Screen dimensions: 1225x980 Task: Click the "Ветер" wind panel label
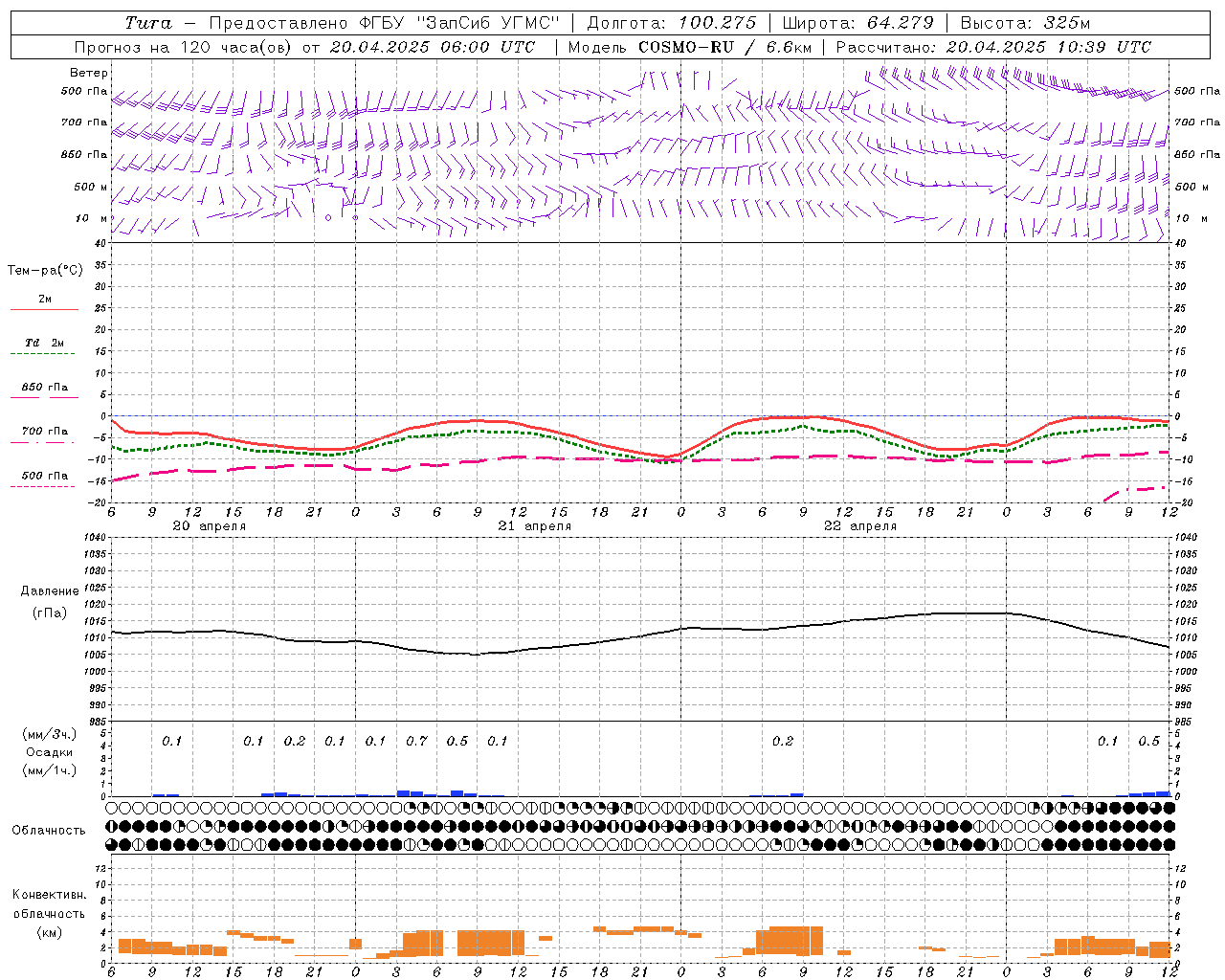pyautogui.click(x=89, y=73)
